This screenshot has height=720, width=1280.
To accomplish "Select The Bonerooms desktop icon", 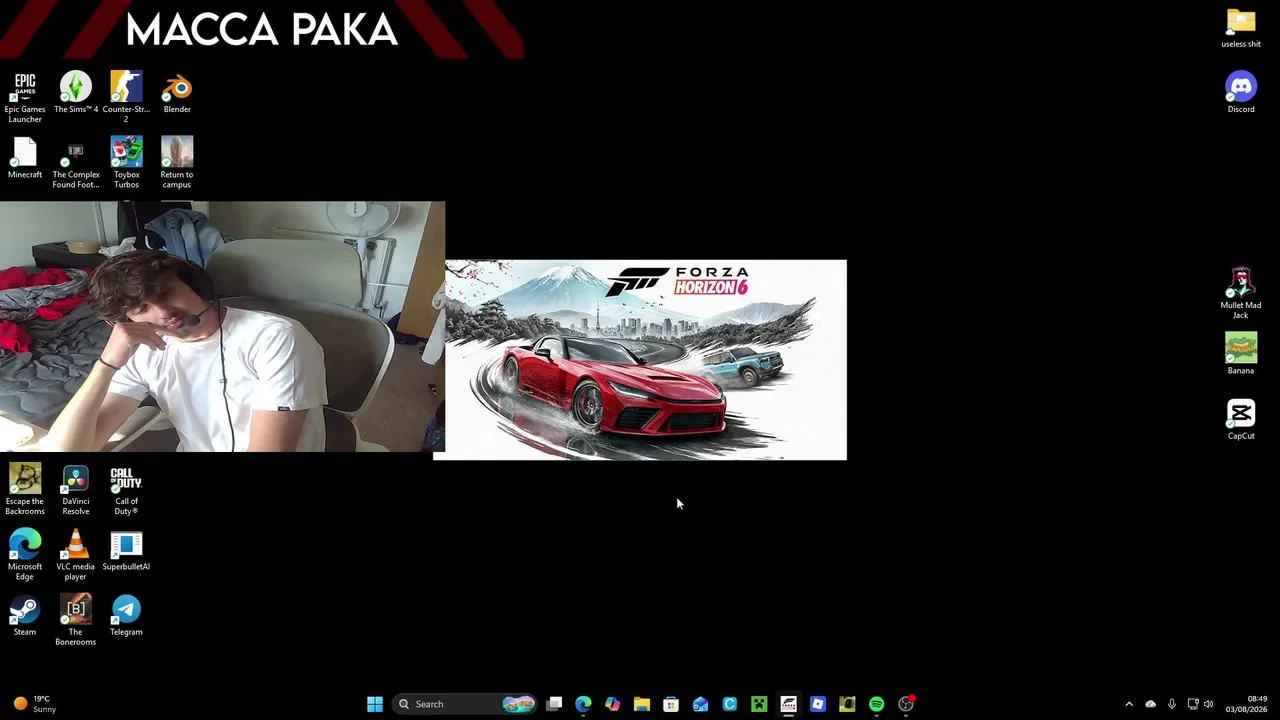I will pyautogui.click(x=76, y=621).
